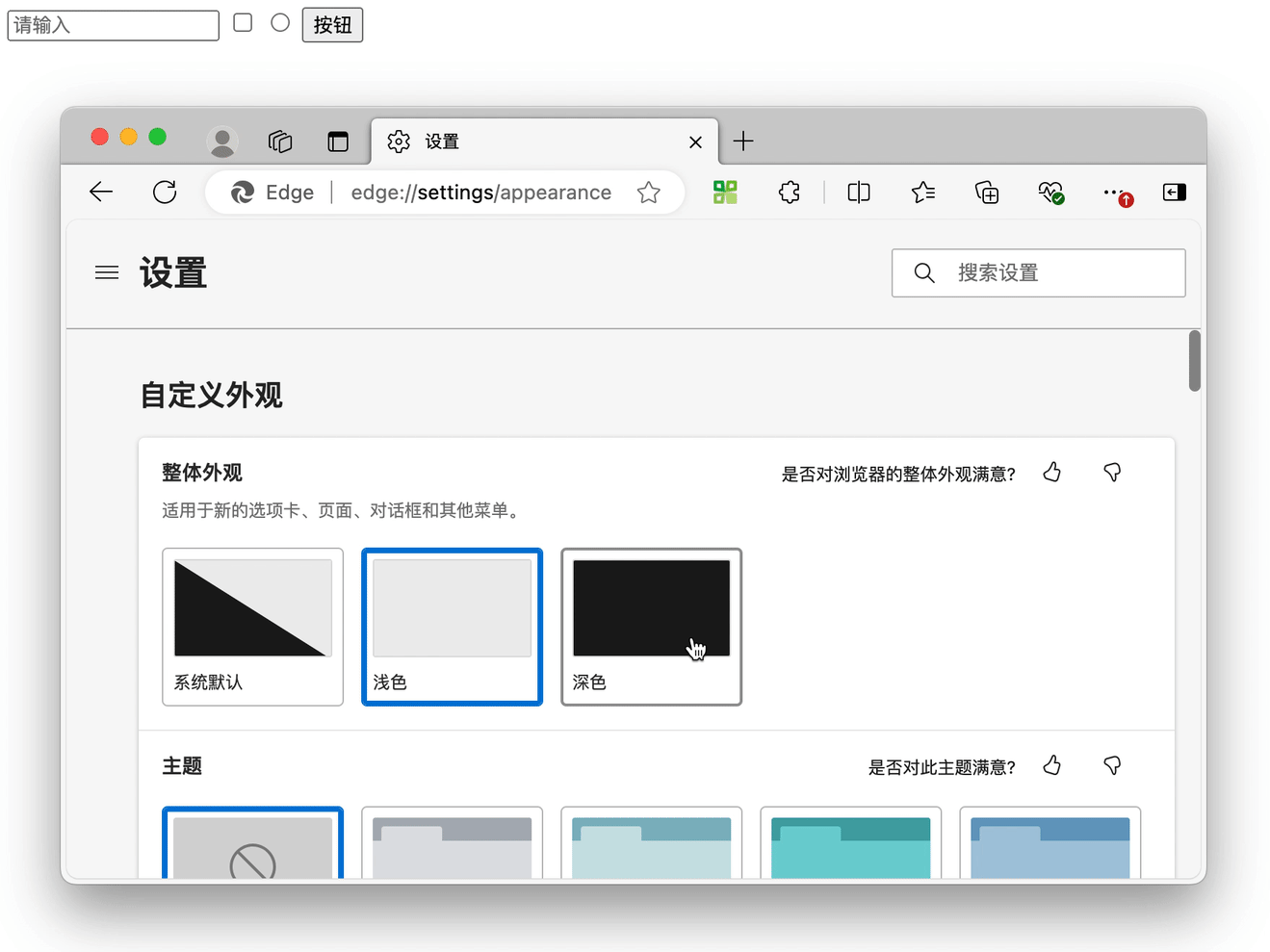
Task: Select the 浅色 appearance option
Action: (x=452, y=626)
